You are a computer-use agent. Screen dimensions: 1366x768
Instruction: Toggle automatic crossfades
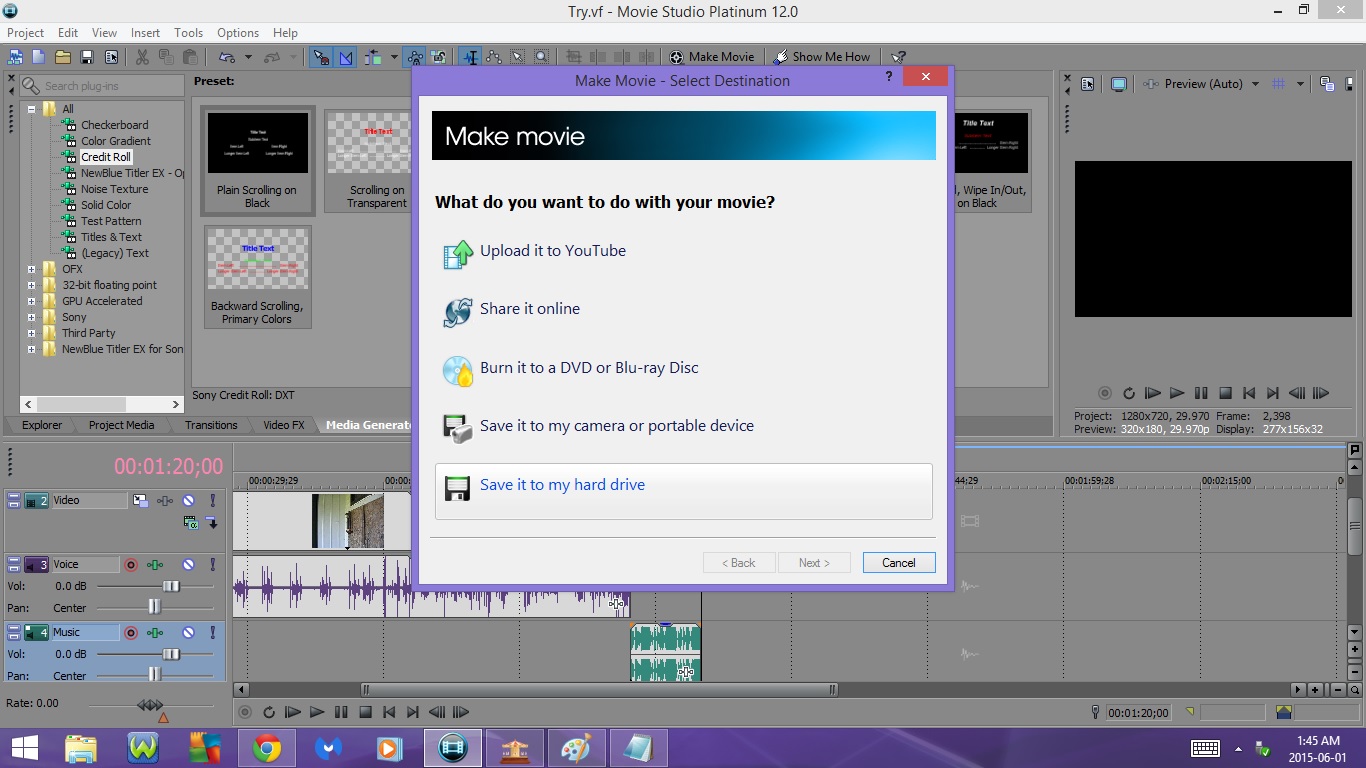(346, 57)
